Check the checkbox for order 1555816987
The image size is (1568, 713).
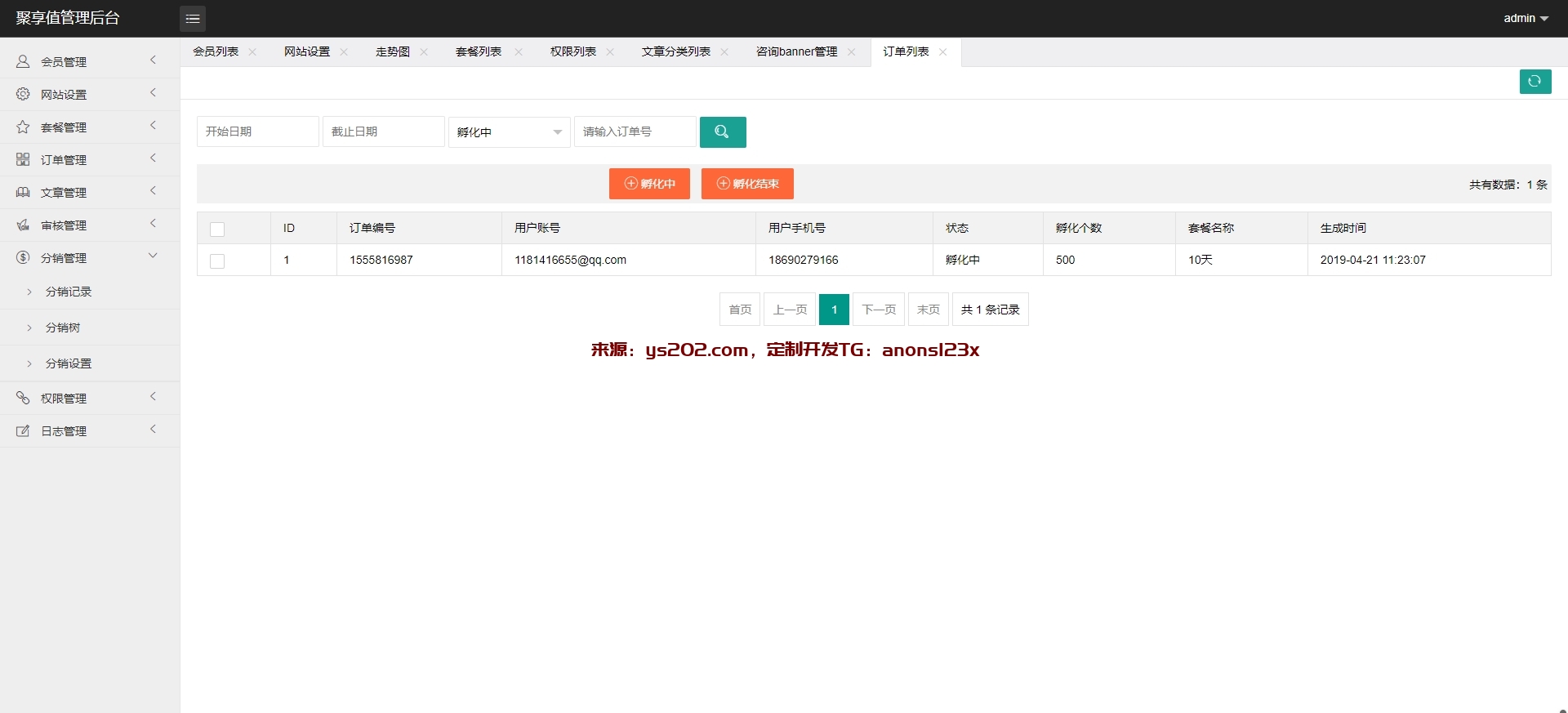tap(217, 261)
